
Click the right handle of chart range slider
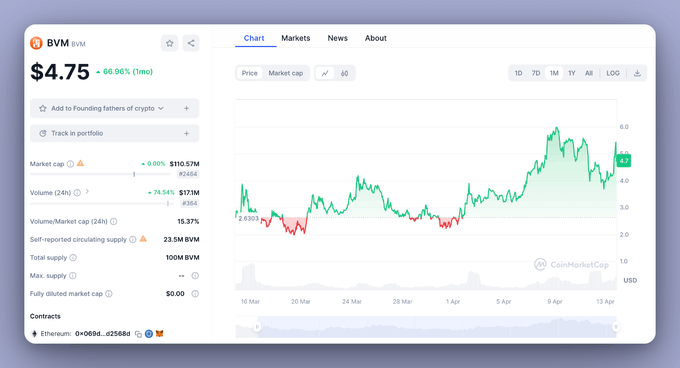616,326
